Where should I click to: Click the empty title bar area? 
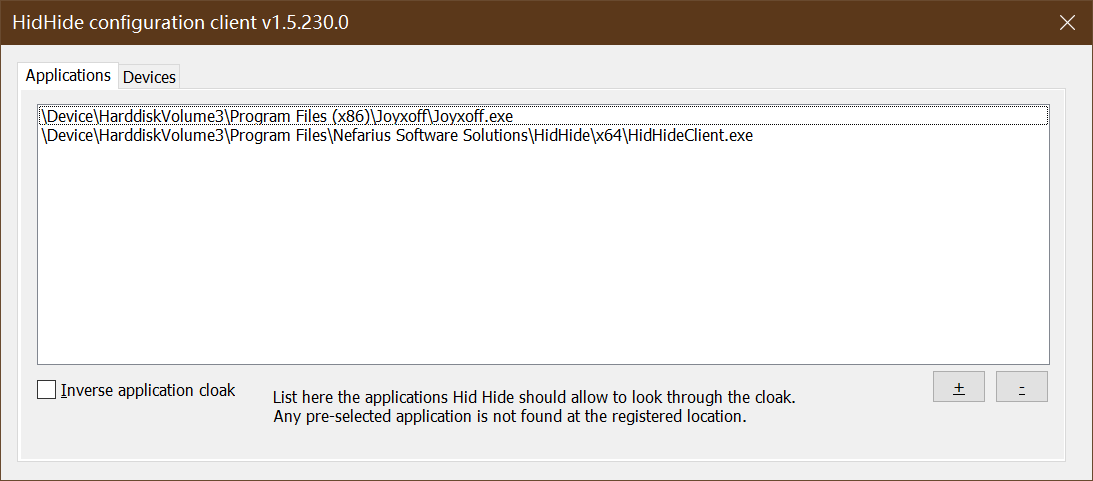(x=700, y=22)
